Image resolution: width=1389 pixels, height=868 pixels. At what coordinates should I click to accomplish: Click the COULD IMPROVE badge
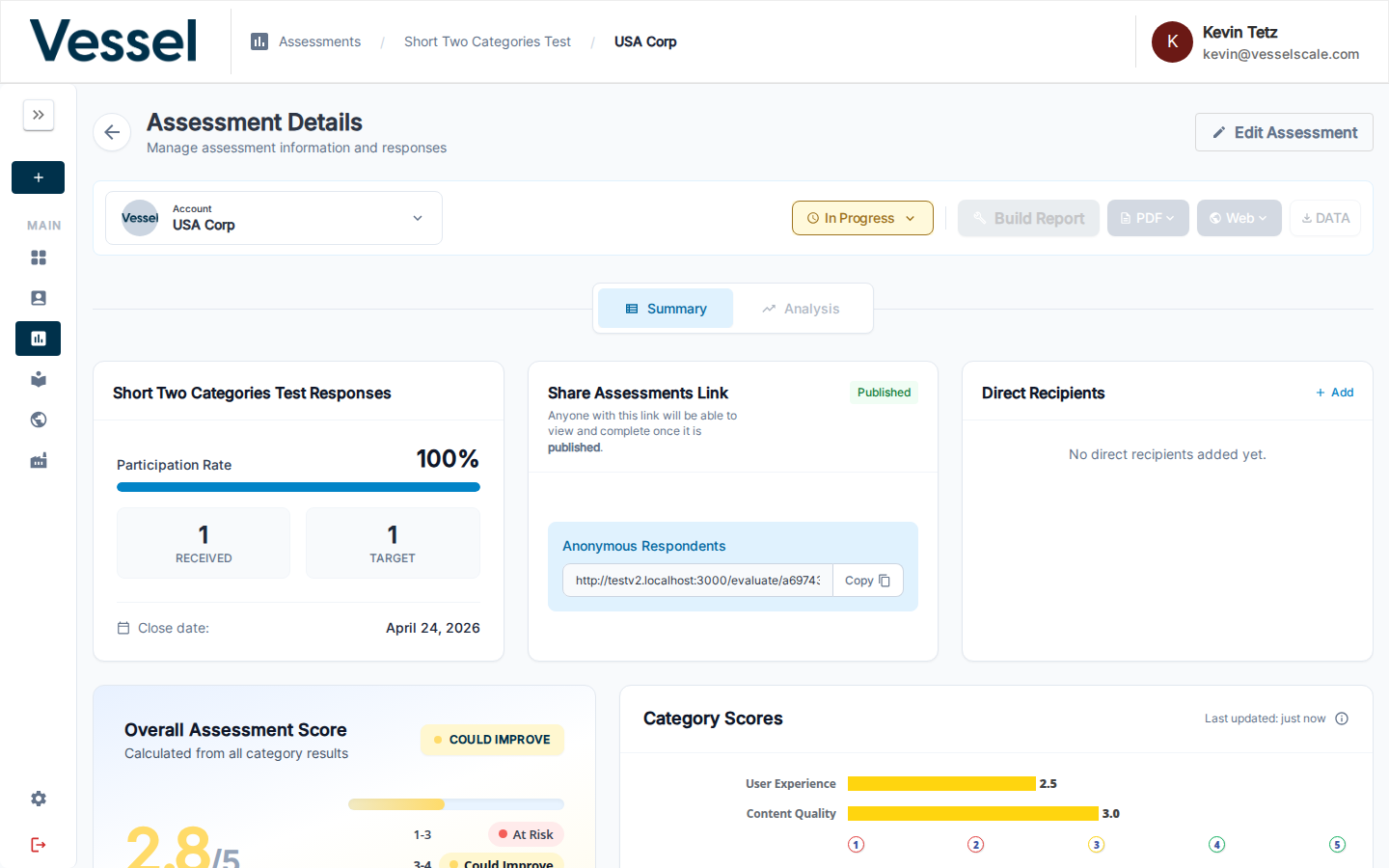[492, 740]
